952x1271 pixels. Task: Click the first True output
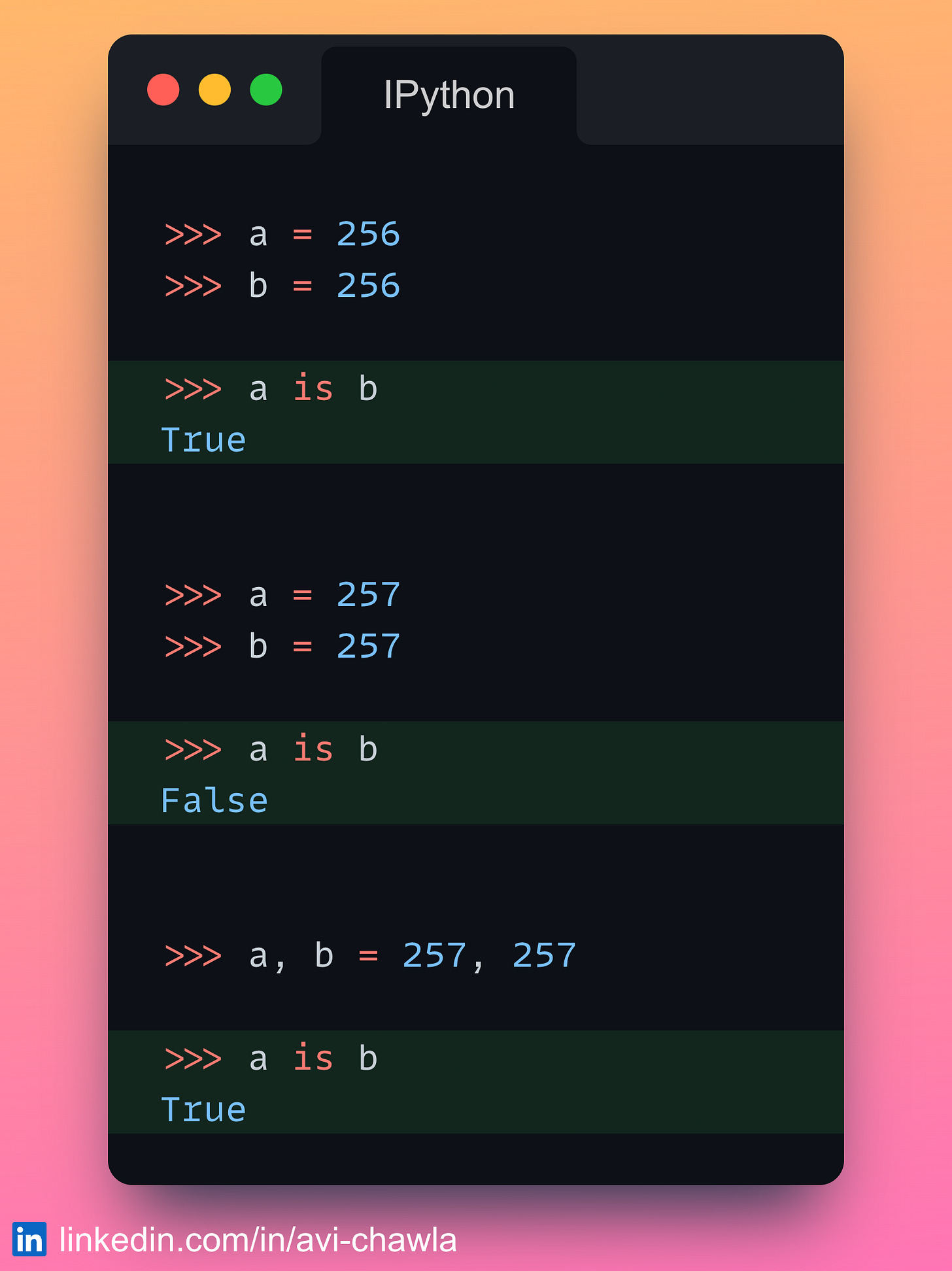203,440
